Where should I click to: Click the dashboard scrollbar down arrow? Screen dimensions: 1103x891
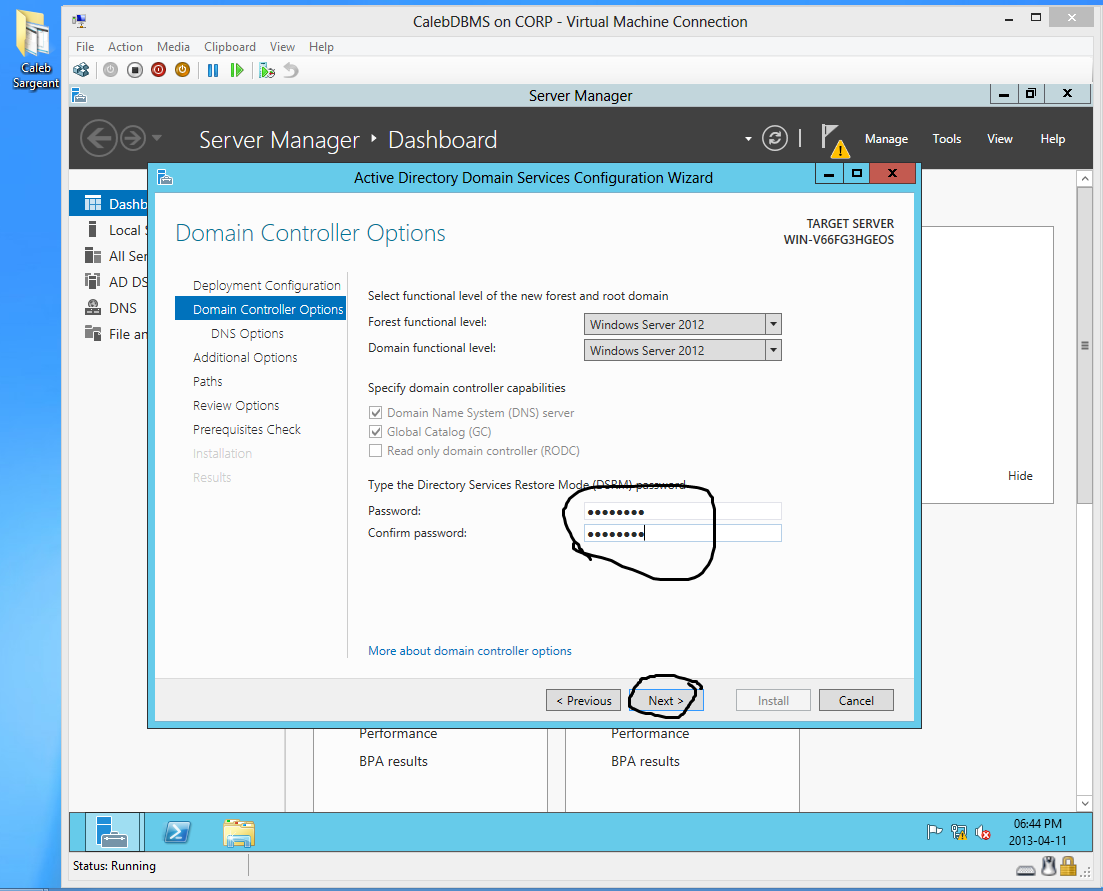1084,803
